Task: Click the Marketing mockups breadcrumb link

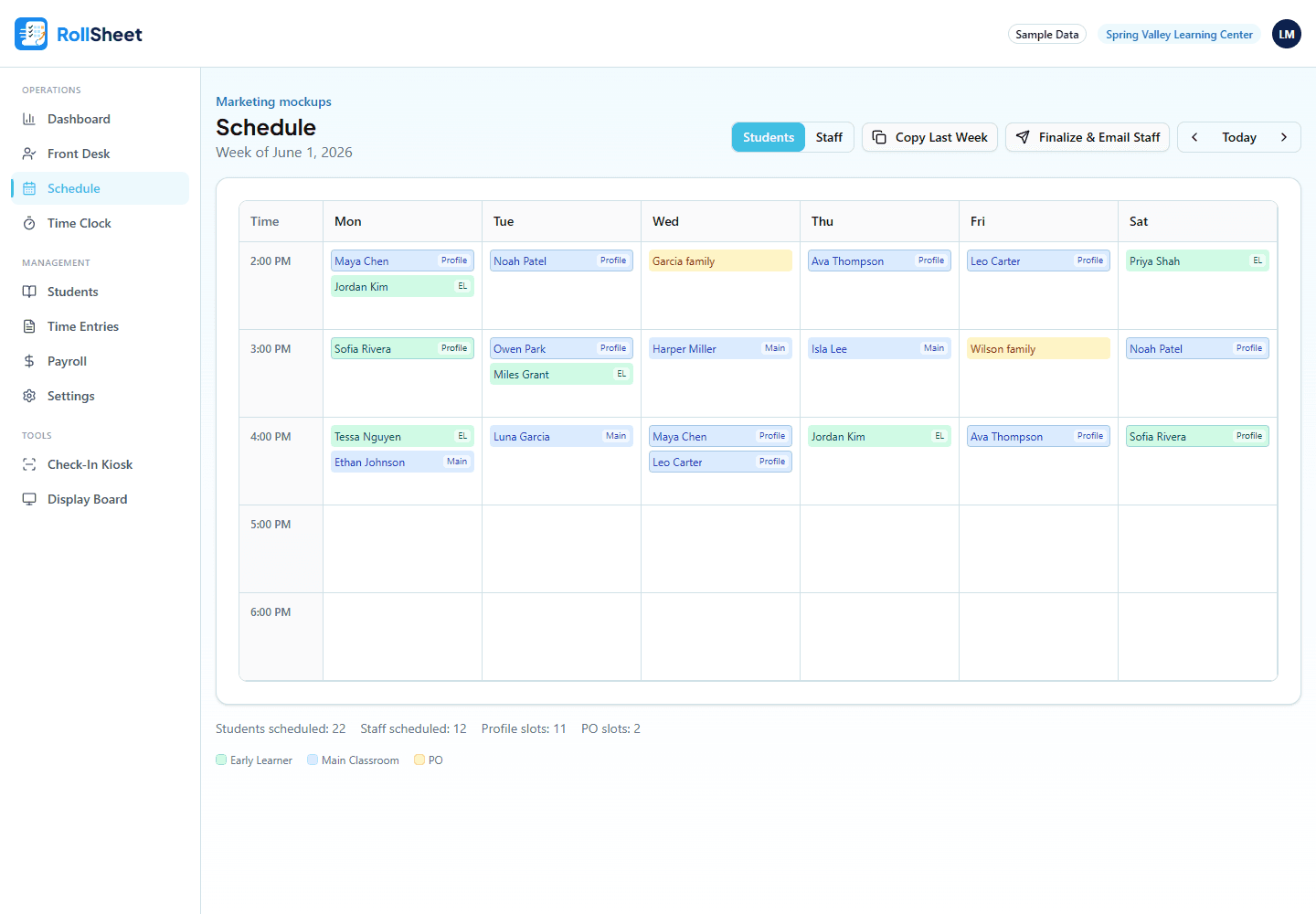Action: tap(273, 101)
